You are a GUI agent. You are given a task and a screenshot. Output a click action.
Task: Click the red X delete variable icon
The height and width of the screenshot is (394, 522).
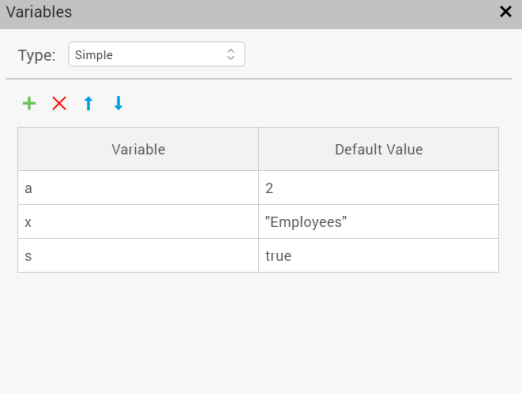pyautogui.click(x=59, y=103)
